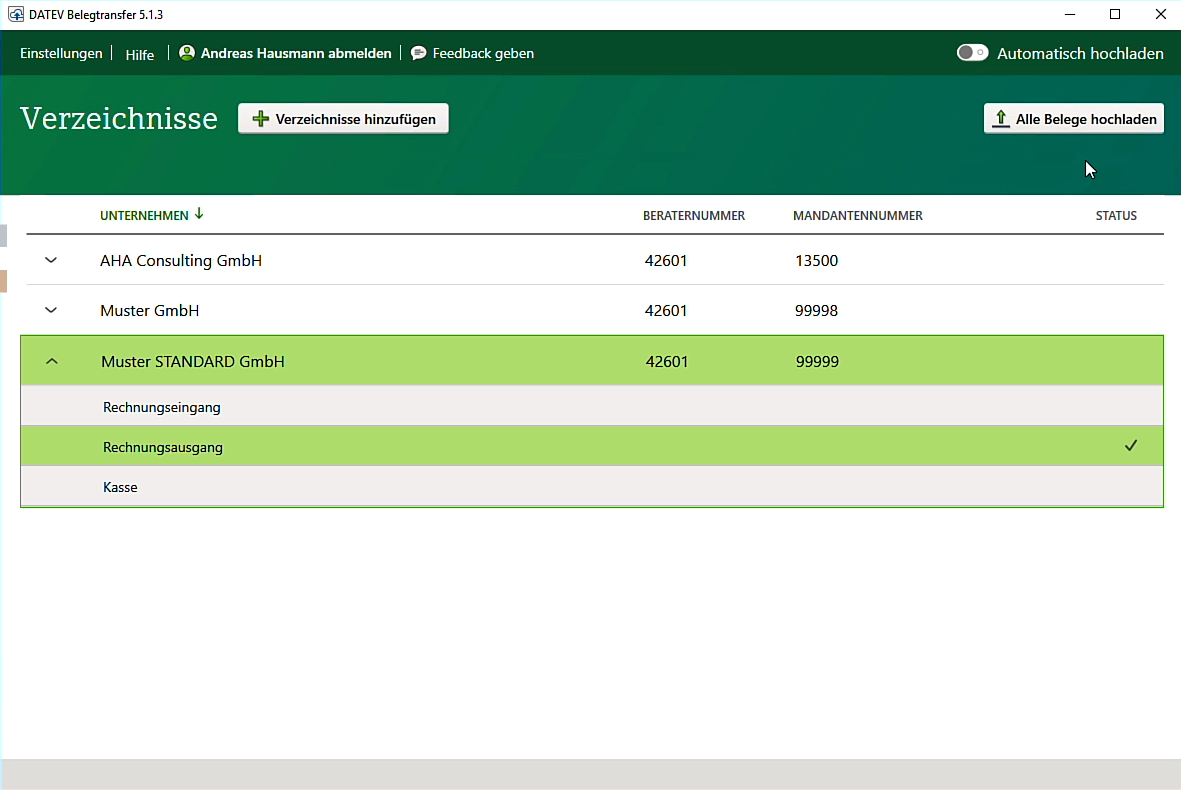1181x790 pixels.
Task: Expand the AHA Consulting GmbH row
Action: click(x=50, y=261)
